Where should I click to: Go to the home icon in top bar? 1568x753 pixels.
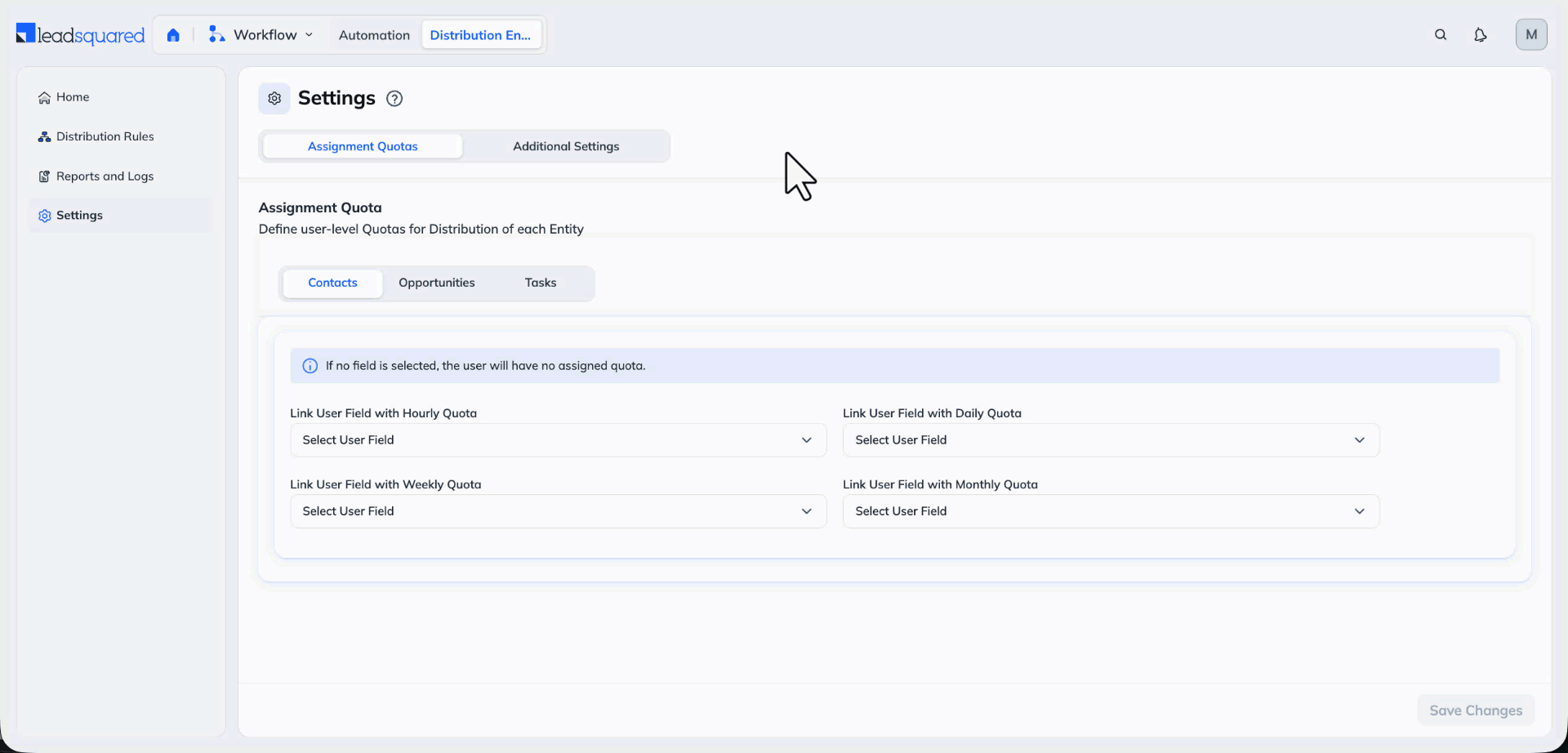173,35
